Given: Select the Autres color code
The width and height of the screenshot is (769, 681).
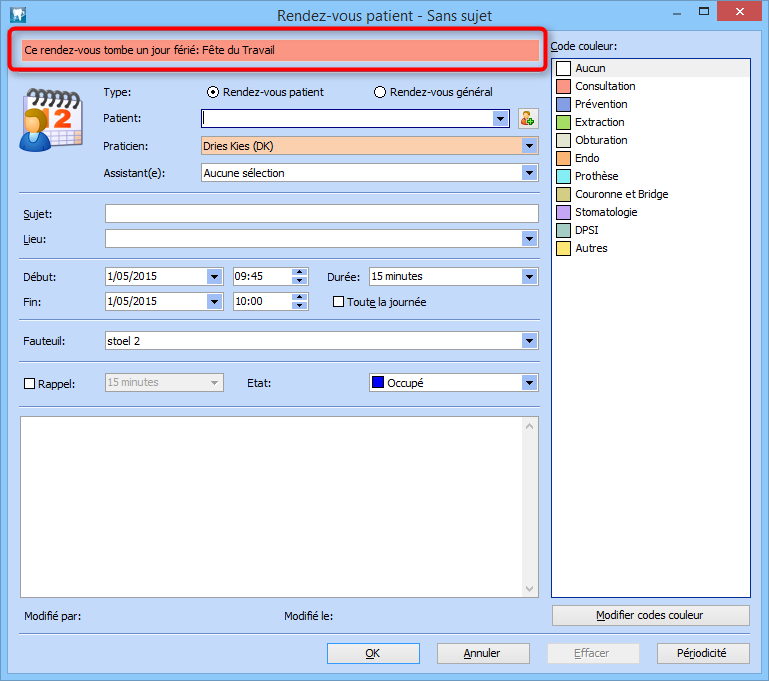Looking at the screenshot, I should [651, 248].
